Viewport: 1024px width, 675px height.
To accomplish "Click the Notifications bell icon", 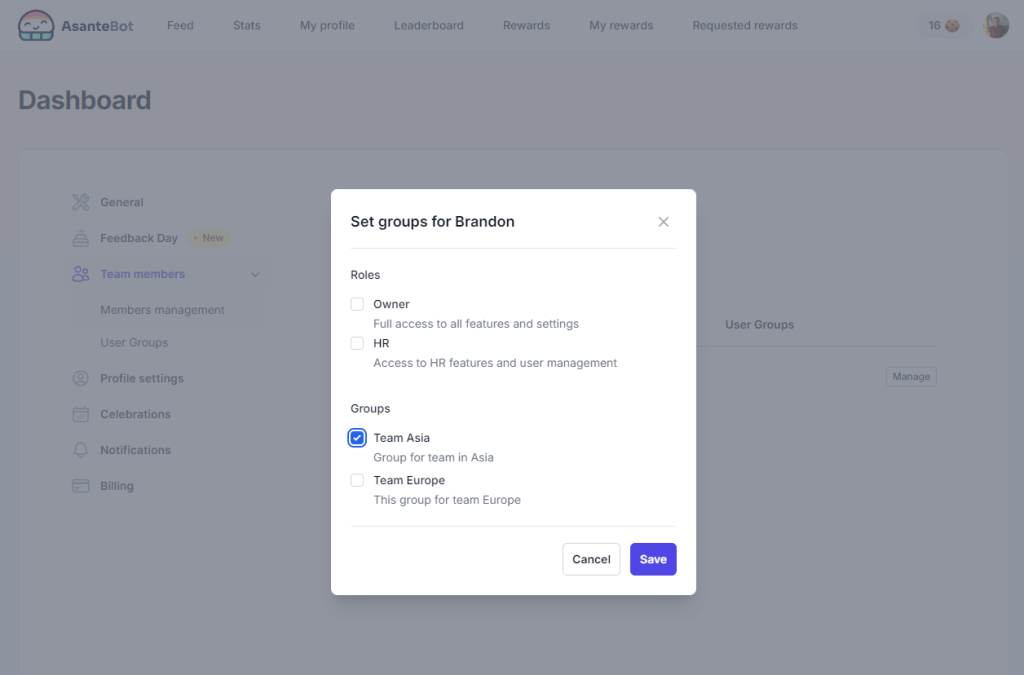I will (x=79, y=450).
